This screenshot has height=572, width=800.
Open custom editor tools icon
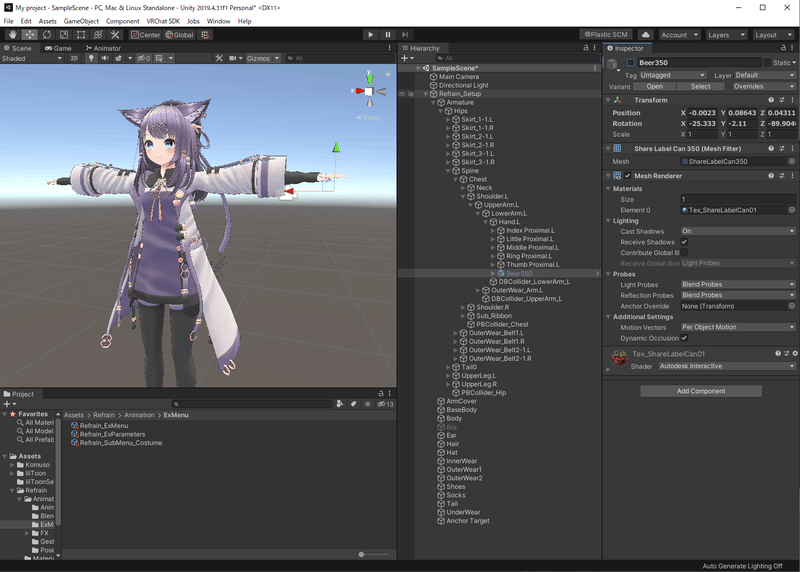tap(115, 35)
